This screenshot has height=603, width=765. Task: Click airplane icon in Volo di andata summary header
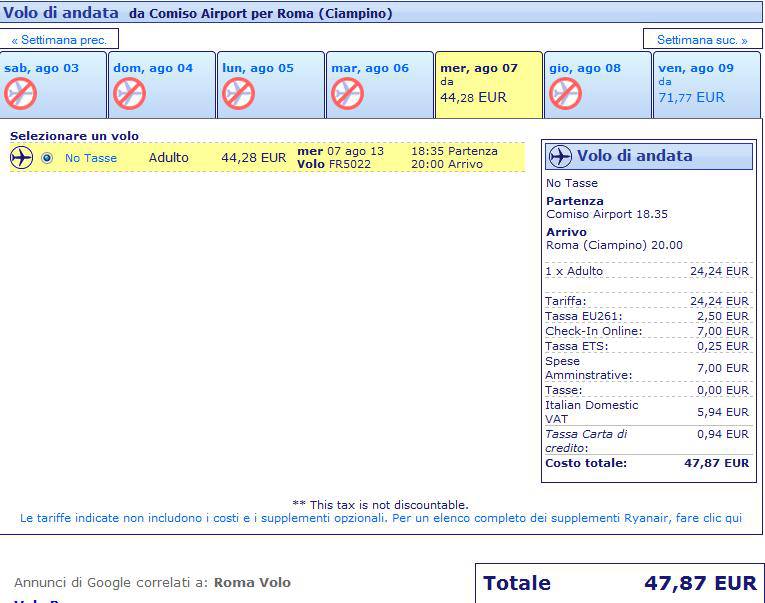point(560,157)
